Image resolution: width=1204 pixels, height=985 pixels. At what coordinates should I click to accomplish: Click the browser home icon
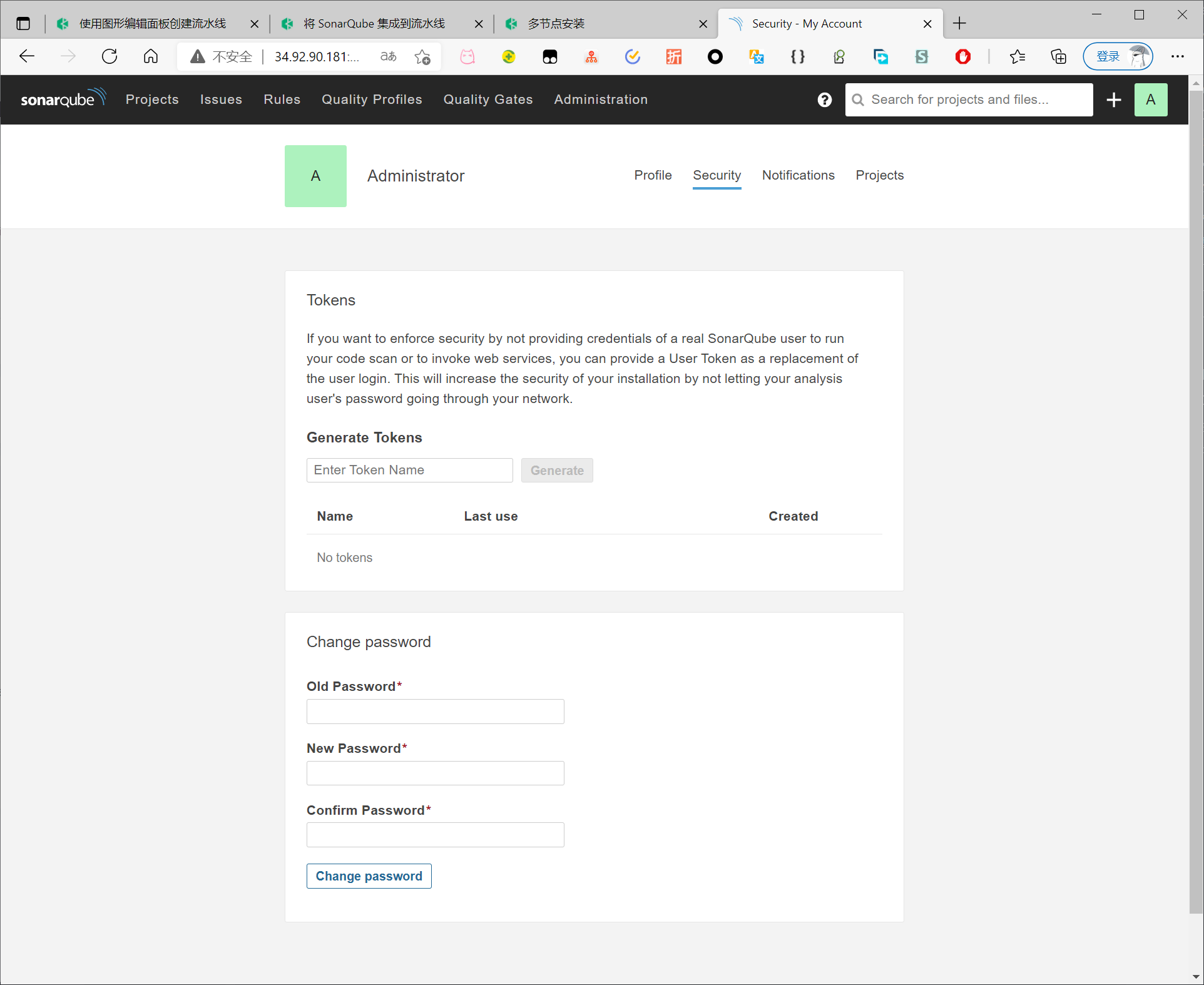151,56
